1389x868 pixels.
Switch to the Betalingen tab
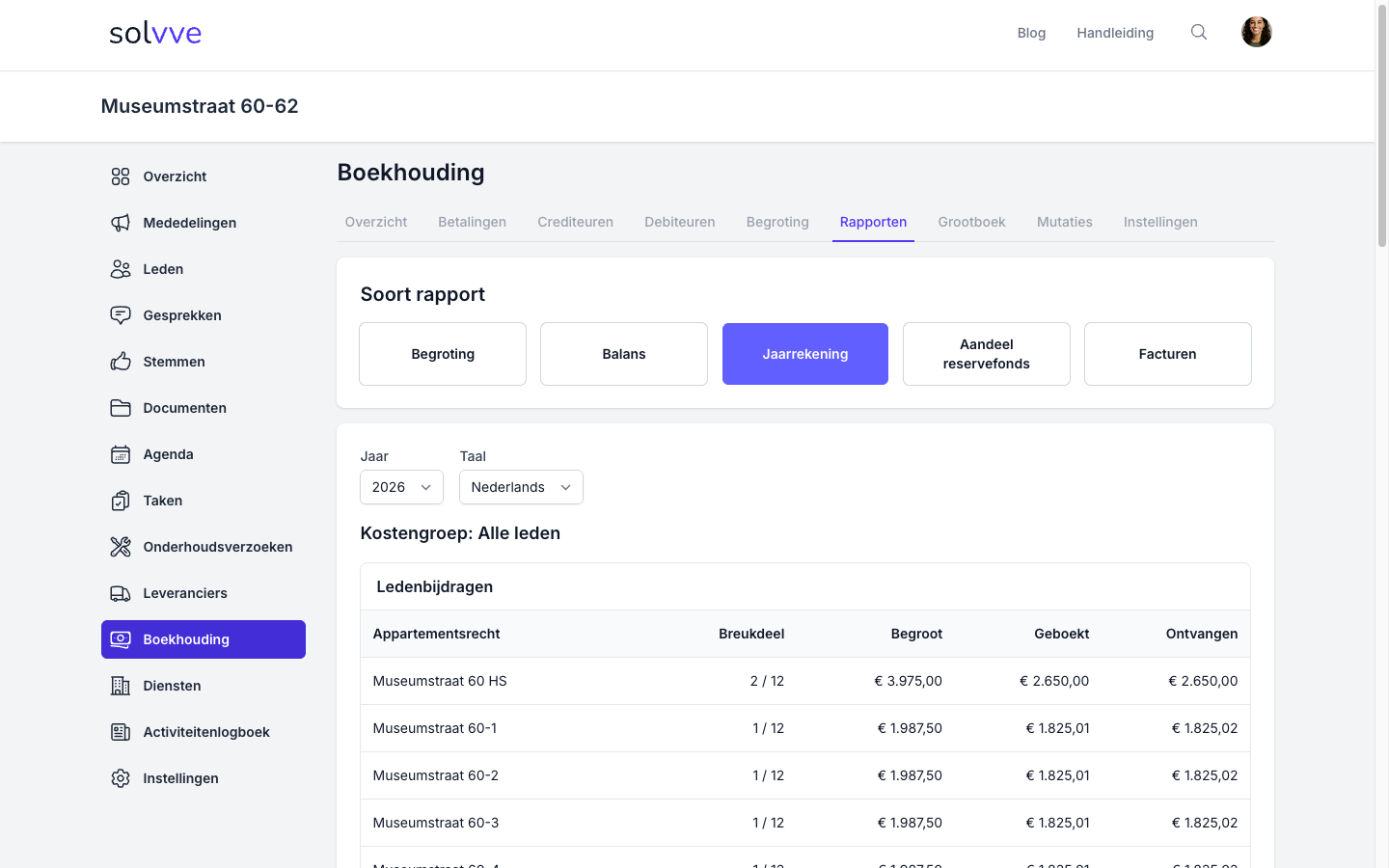point(472,222)
